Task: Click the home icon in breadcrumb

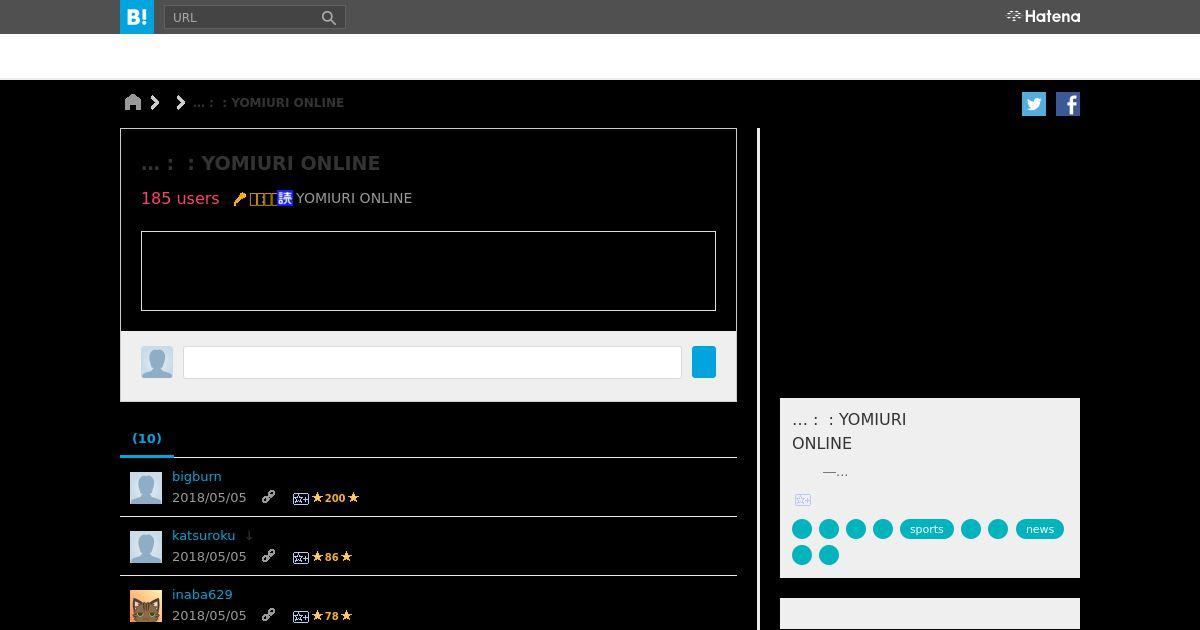Action: 133,102
